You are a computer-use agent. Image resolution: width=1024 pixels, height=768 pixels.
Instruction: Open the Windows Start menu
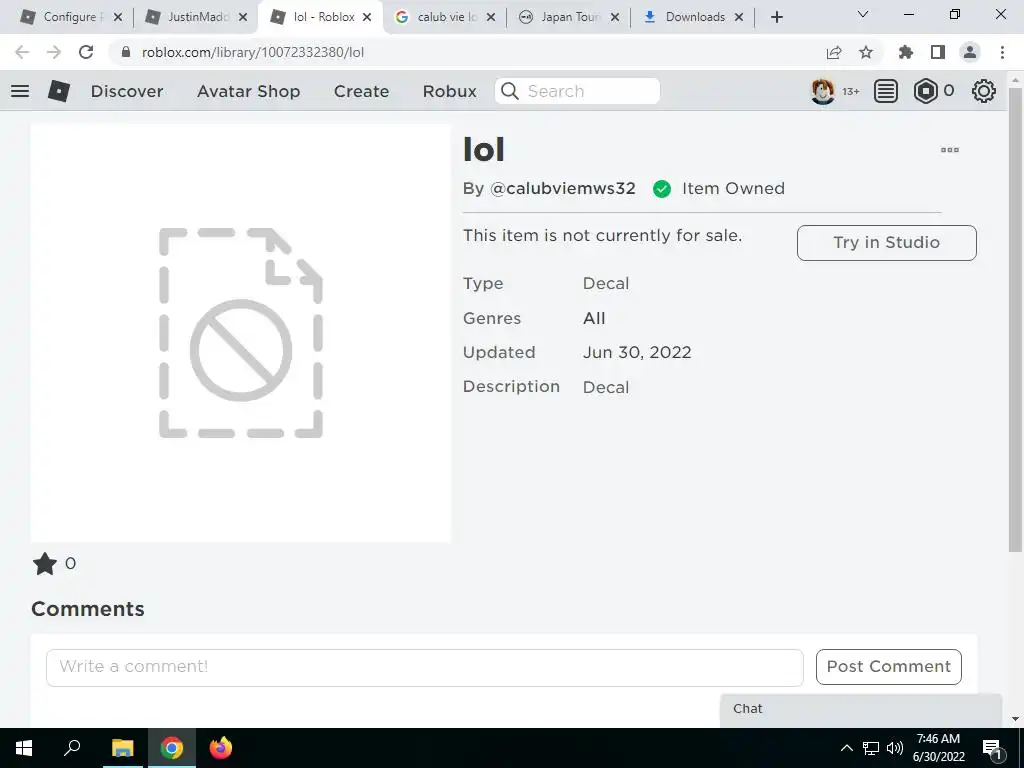click(x=24, y=748)
